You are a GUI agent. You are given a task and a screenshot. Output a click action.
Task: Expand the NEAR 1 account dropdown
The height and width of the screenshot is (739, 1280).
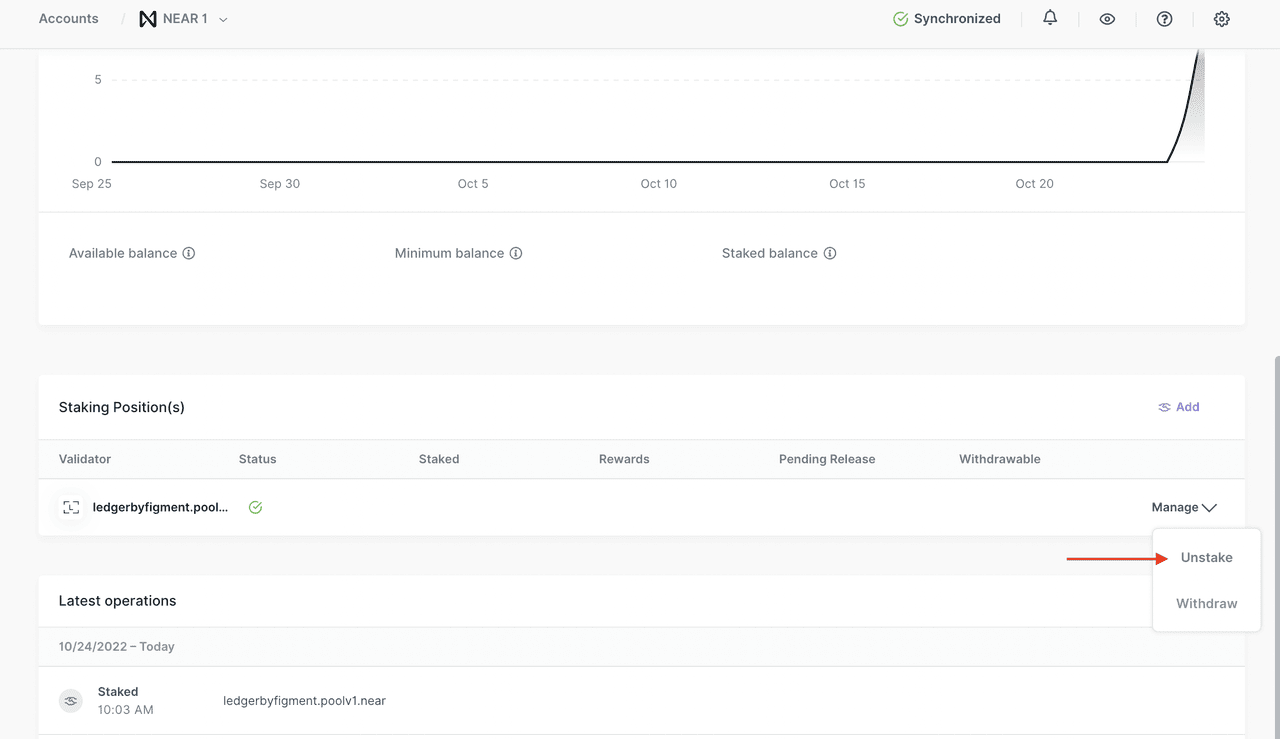point(223,19)
